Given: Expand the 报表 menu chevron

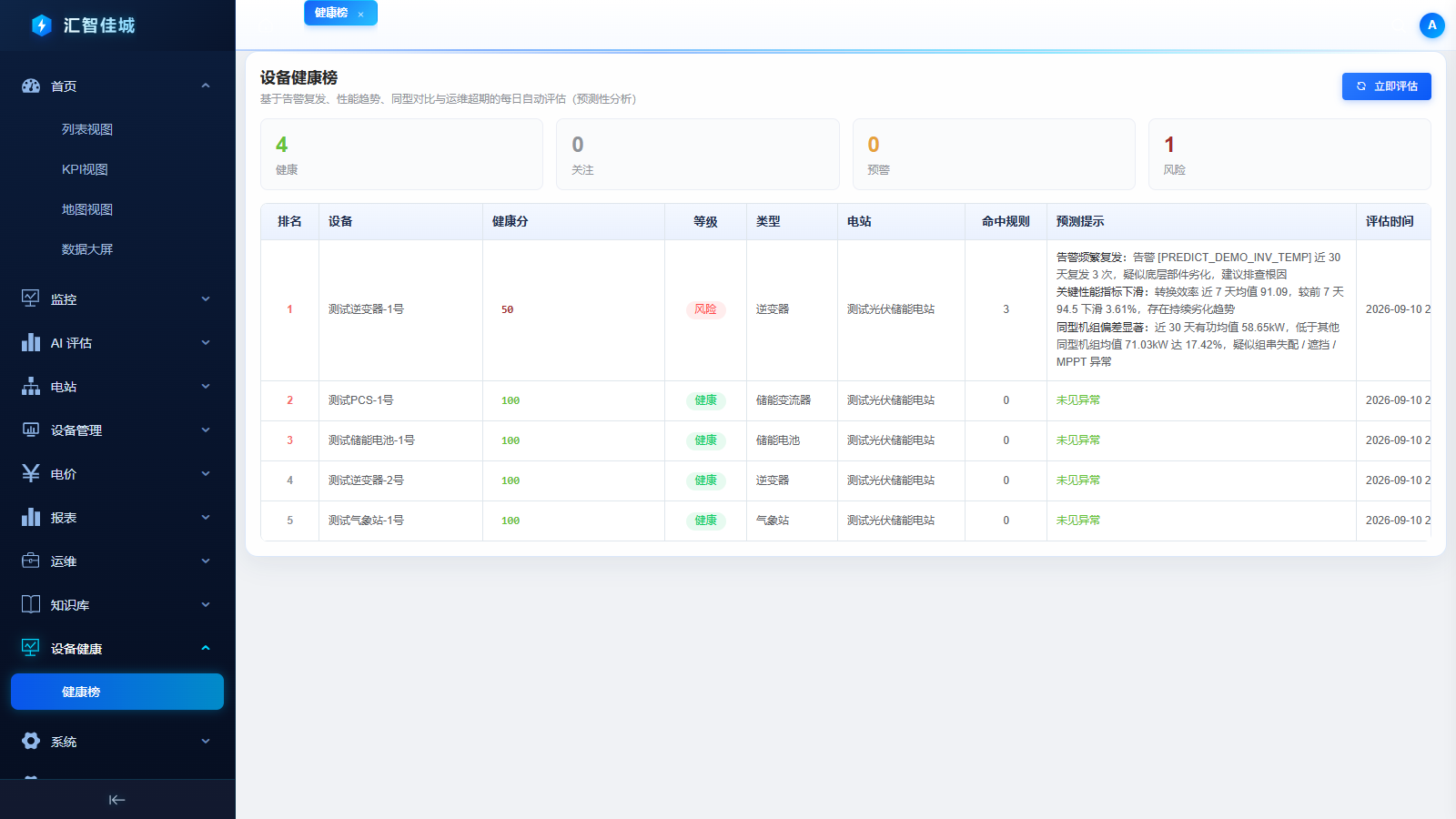Looking at the screenshot, I should [x=206, y=517].
